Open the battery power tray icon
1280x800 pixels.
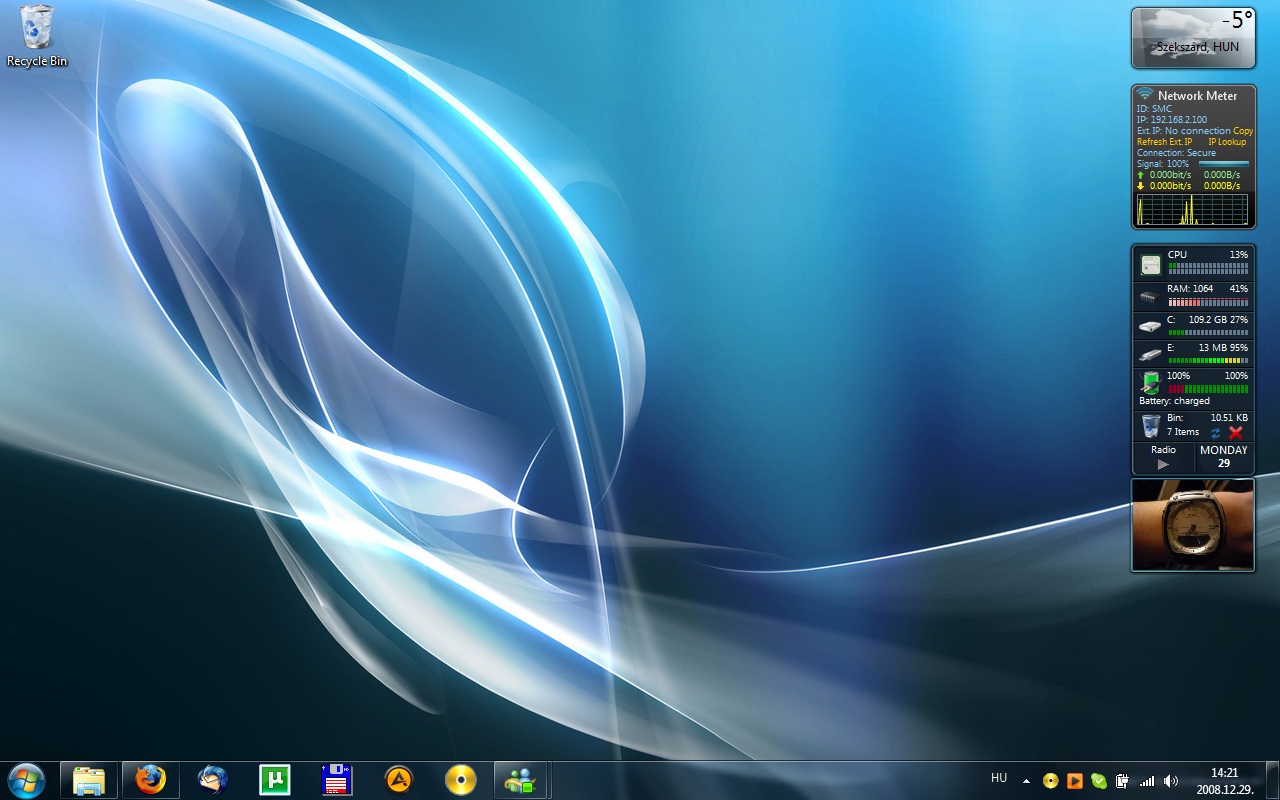click(1122, 781)
